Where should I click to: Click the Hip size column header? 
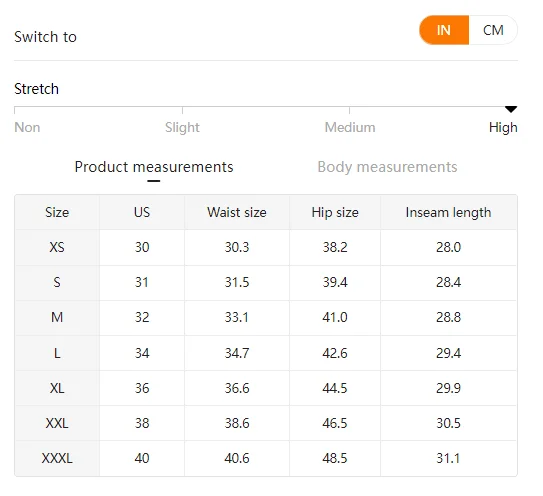(x=335, y=212)
